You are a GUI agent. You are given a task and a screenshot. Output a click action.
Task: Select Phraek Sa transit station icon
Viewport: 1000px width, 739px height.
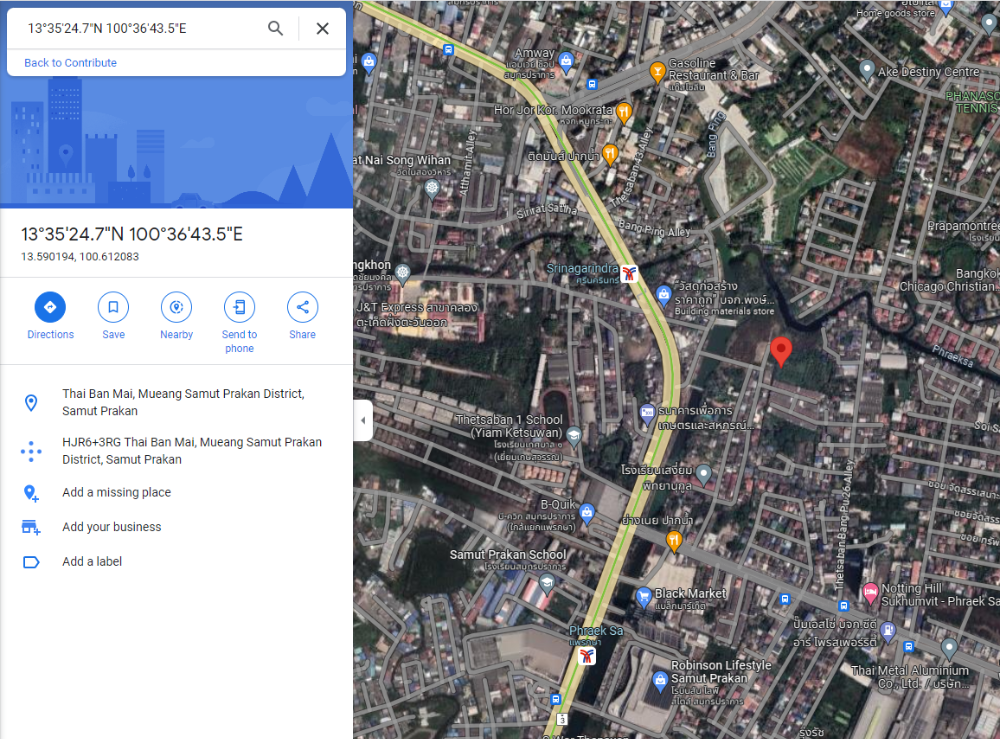coord(587,655)
